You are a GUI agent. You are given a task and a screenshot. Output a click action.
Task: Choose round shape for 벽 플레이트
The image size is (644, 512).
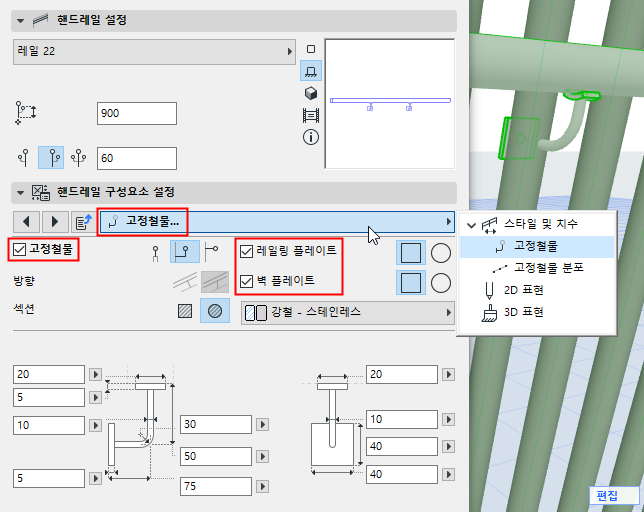point(441,283)
